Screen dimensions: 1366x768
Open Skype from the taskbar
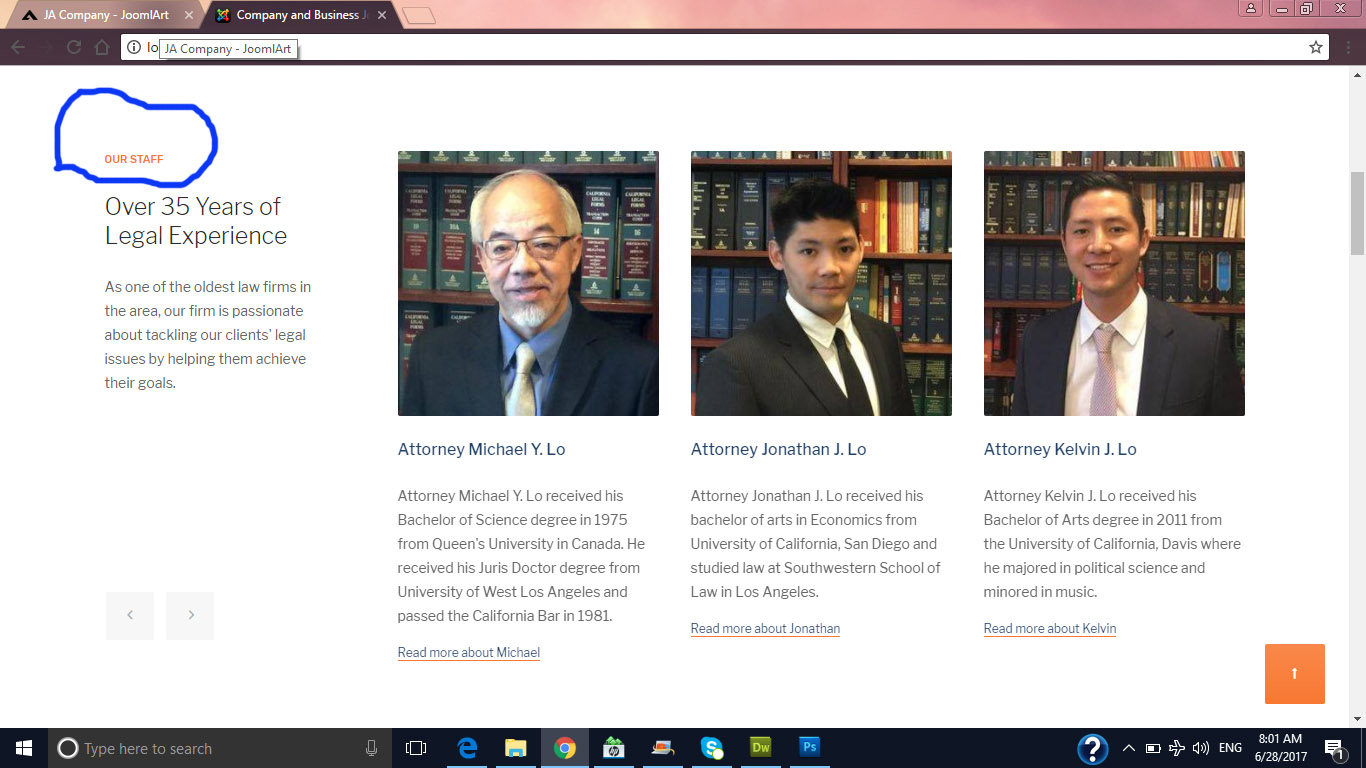(712, 748)
